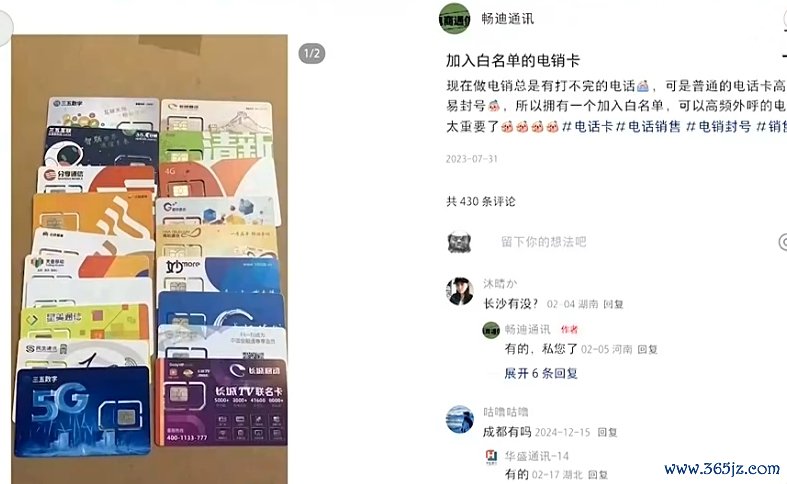Click the 华盛通讯-14 username
This screenshot has height=484, width=787.
(x=537, y=456)
